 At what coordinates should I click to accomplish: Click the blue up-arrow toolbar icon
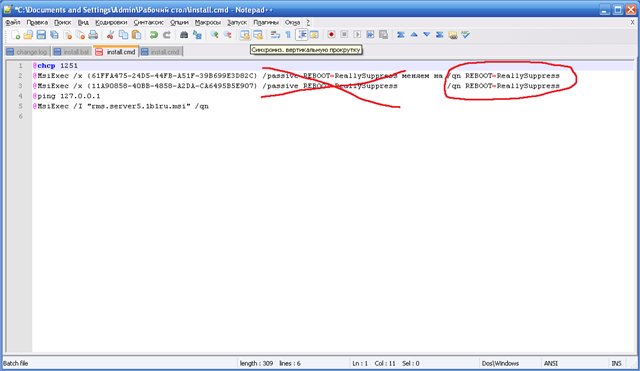pos(413,35)
